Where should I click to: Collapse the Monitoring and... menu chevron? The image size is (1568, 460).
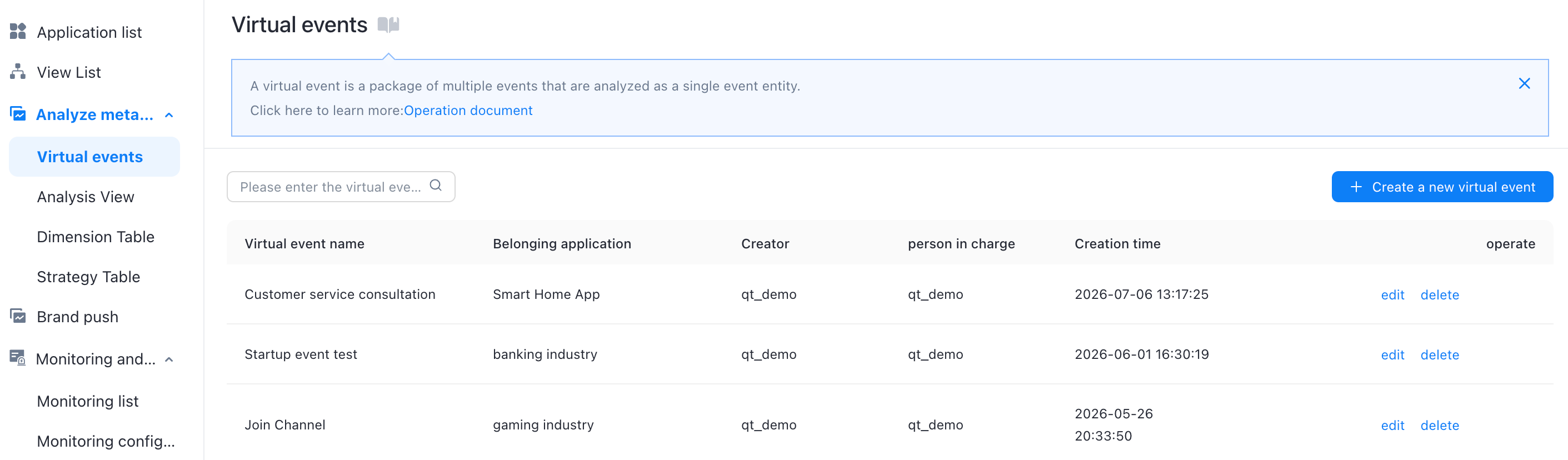(169, 359)
